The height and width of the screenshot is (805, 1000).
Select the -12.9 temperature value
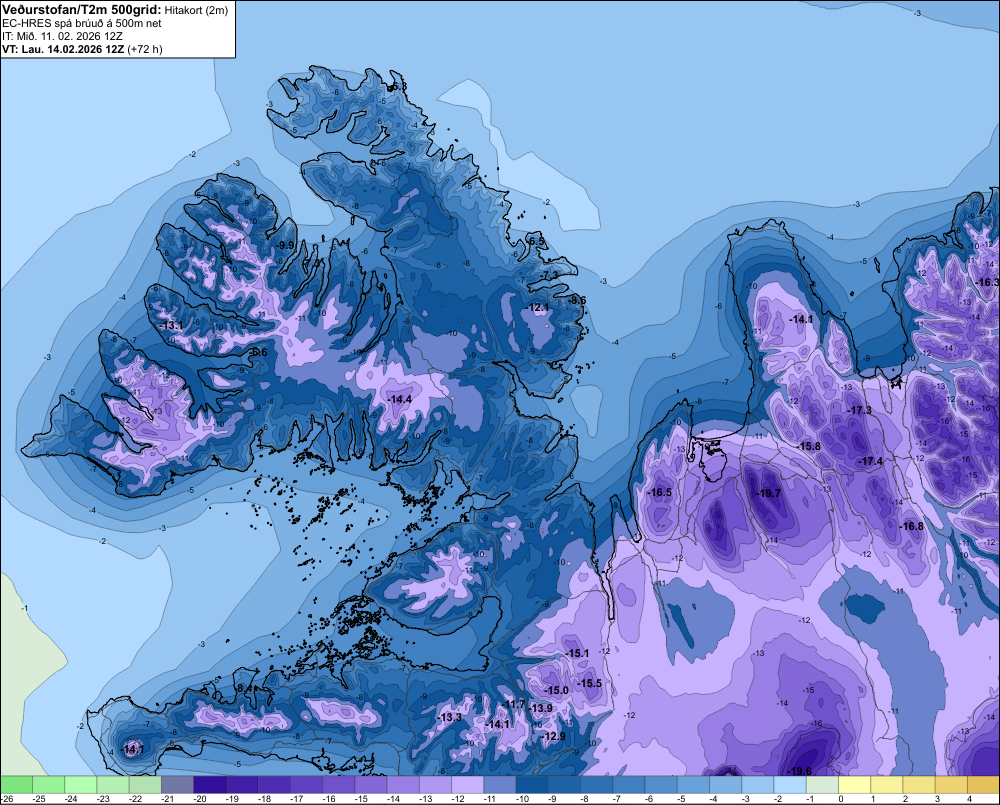pyautogui.click(x=554, y=736)
